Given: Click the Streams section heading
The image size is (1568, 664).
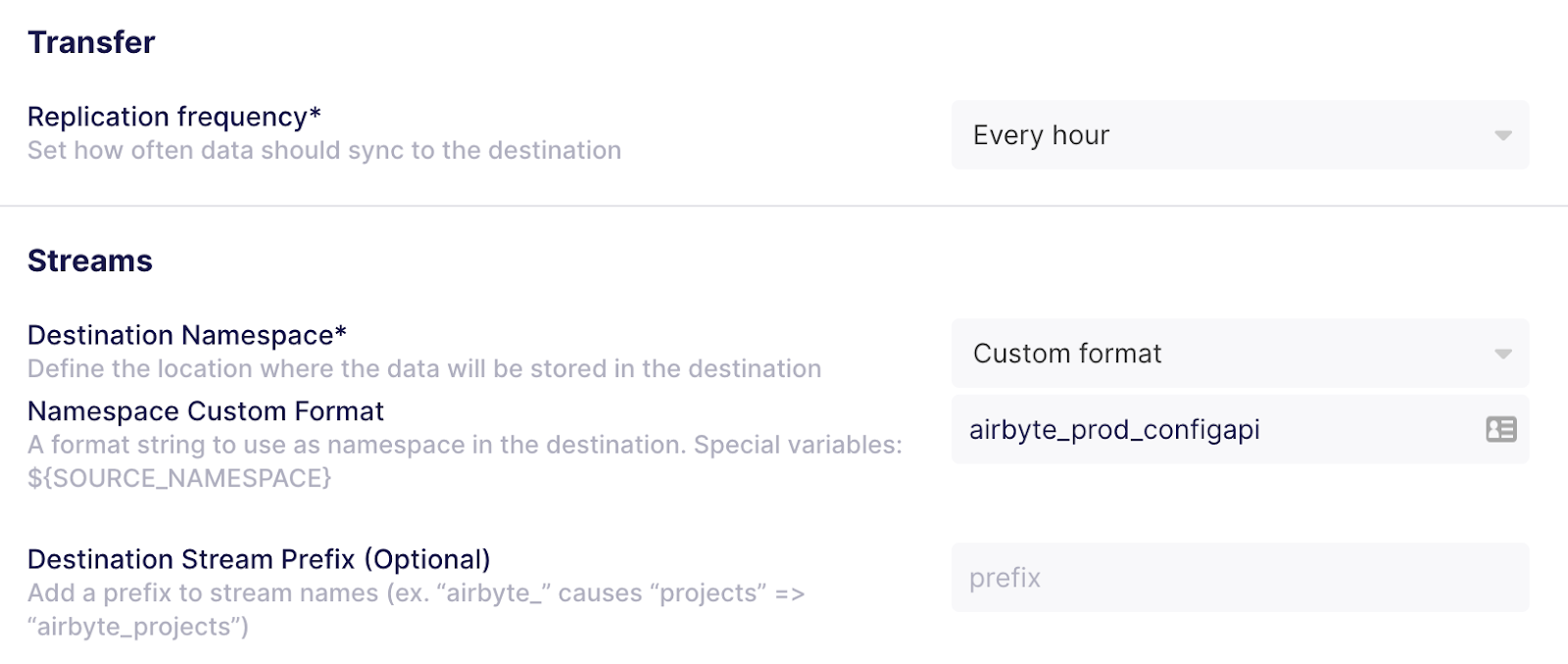Looking at the screenshot, I should pos(89,261).
